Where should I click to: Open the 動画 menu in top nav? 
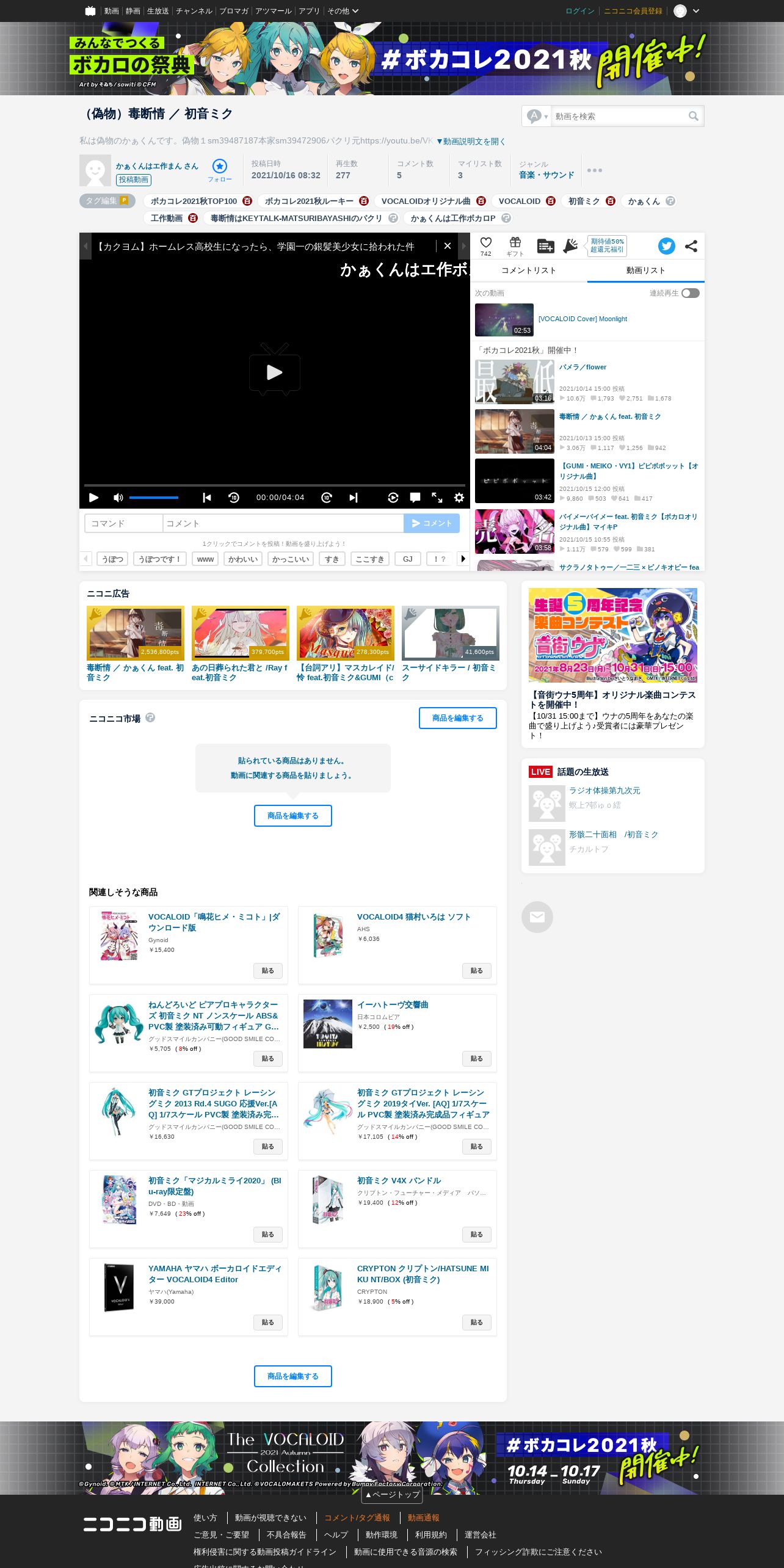point(111,11)
